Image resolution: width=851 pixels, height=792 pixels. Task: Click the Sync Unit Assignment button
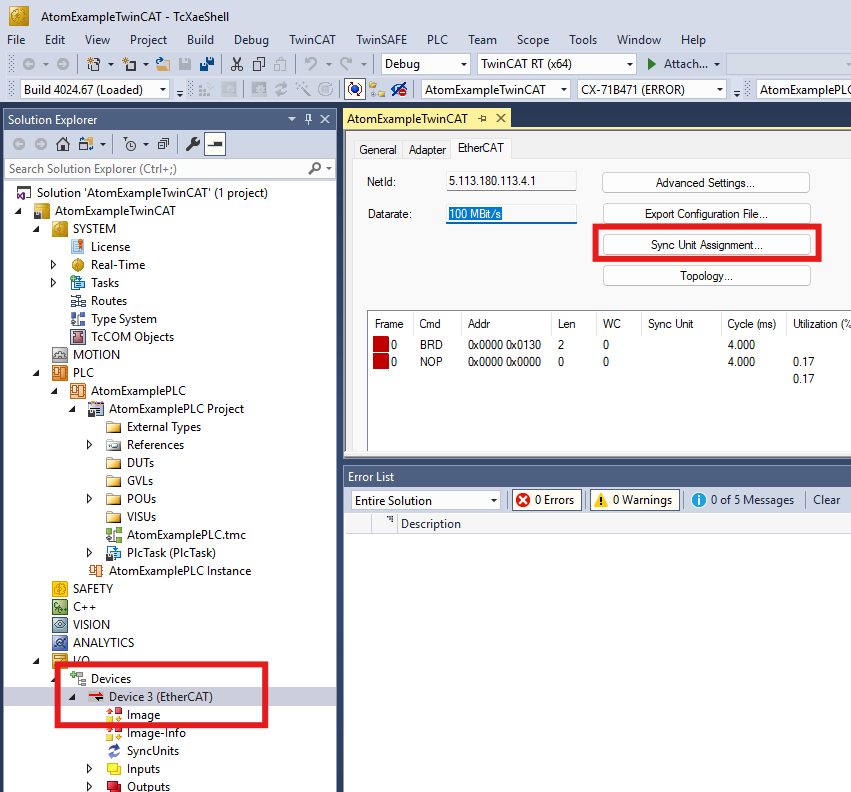pos(706,244)
